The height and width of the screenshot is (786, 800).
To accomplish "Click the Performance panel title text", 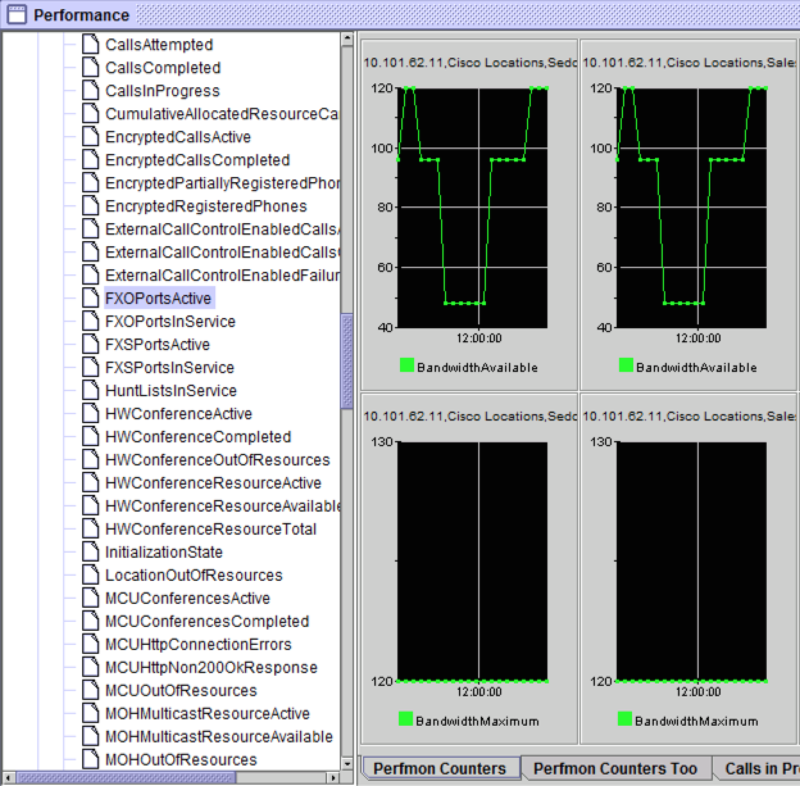I will (82, 15).
